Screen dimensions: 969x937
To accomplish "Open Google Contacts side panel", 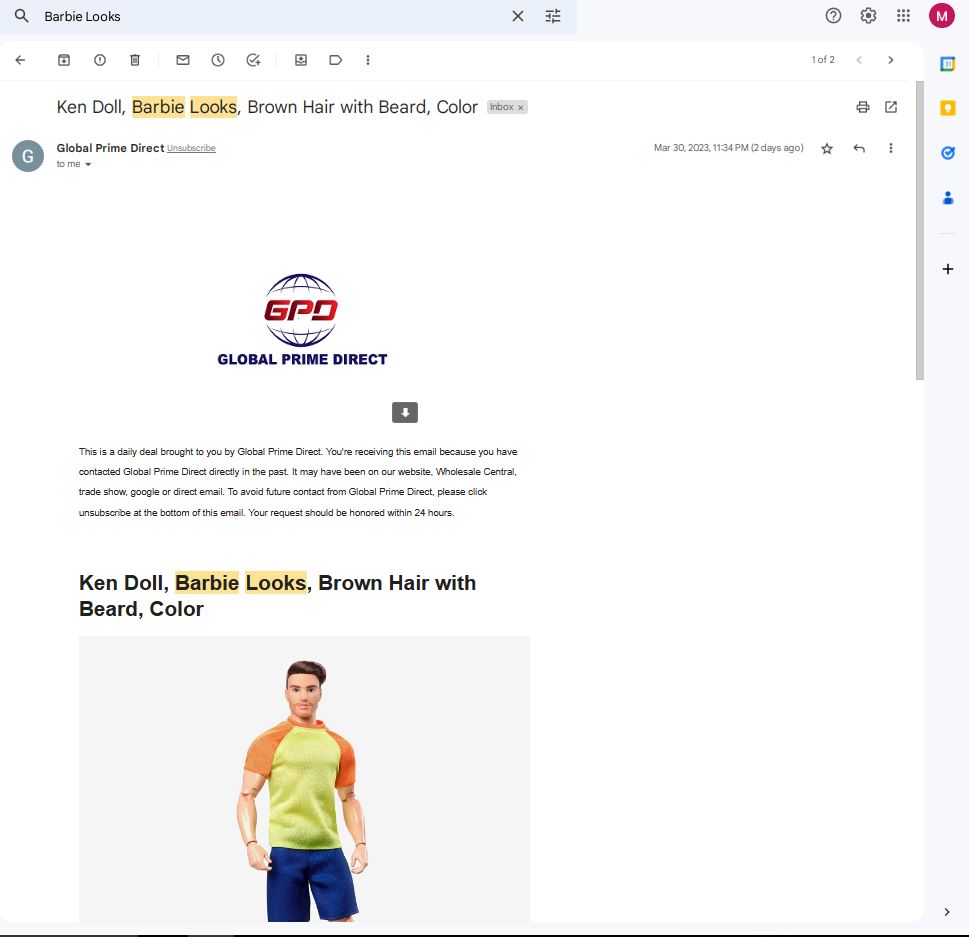I will pyautogui.click(x=947, y=198).
